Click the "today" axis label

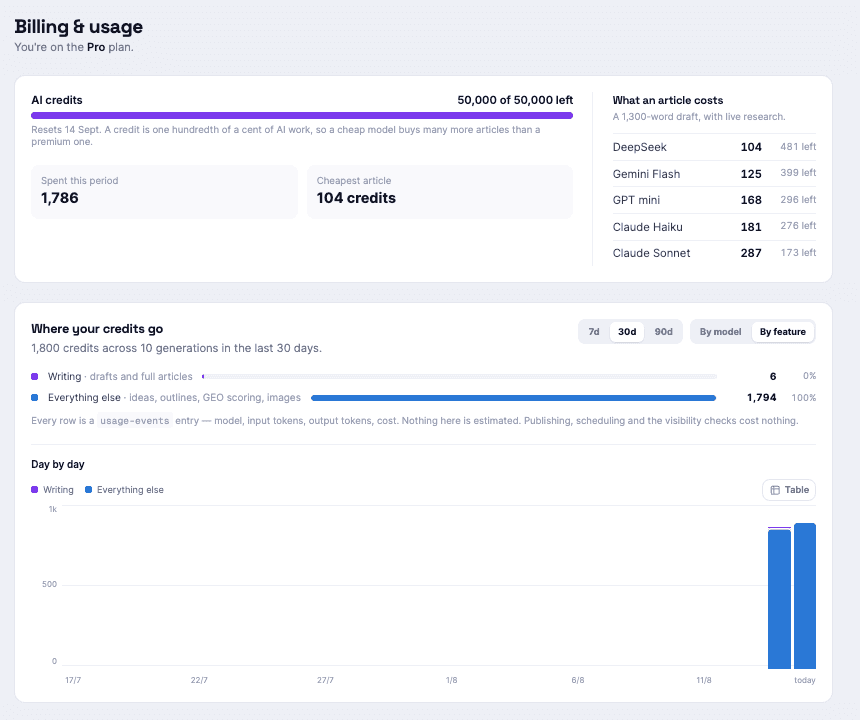805,680
